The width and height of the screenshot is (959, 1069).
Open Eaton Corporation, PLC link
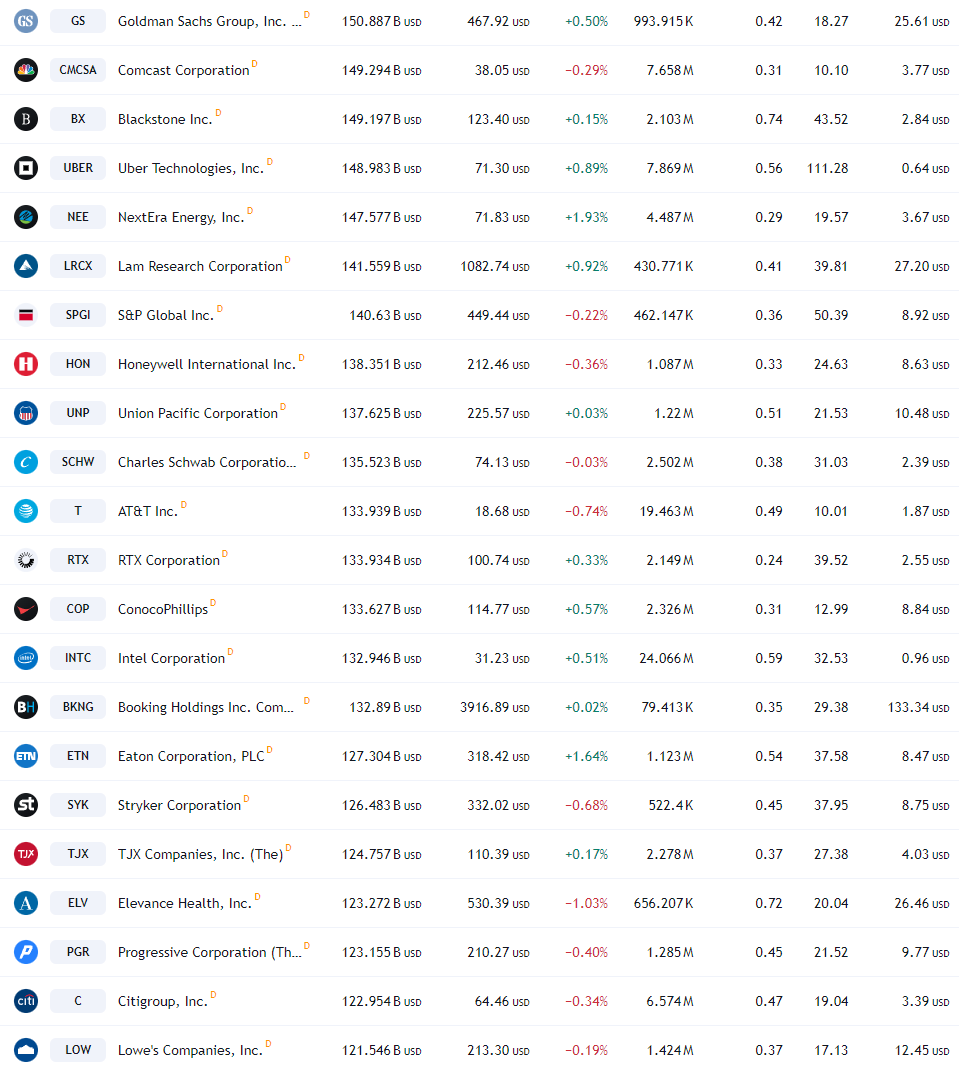(191, 756)
